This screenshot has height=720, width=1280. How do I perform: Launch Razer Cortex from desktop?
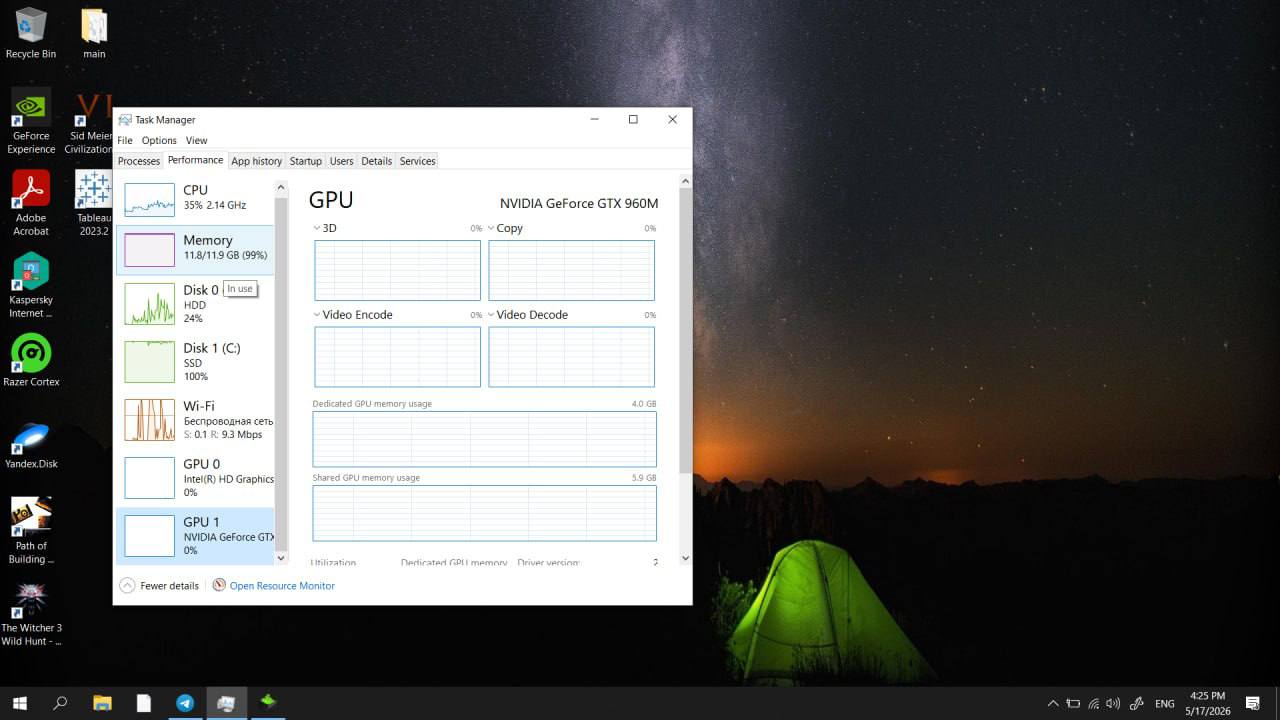(x=31, y=360)
